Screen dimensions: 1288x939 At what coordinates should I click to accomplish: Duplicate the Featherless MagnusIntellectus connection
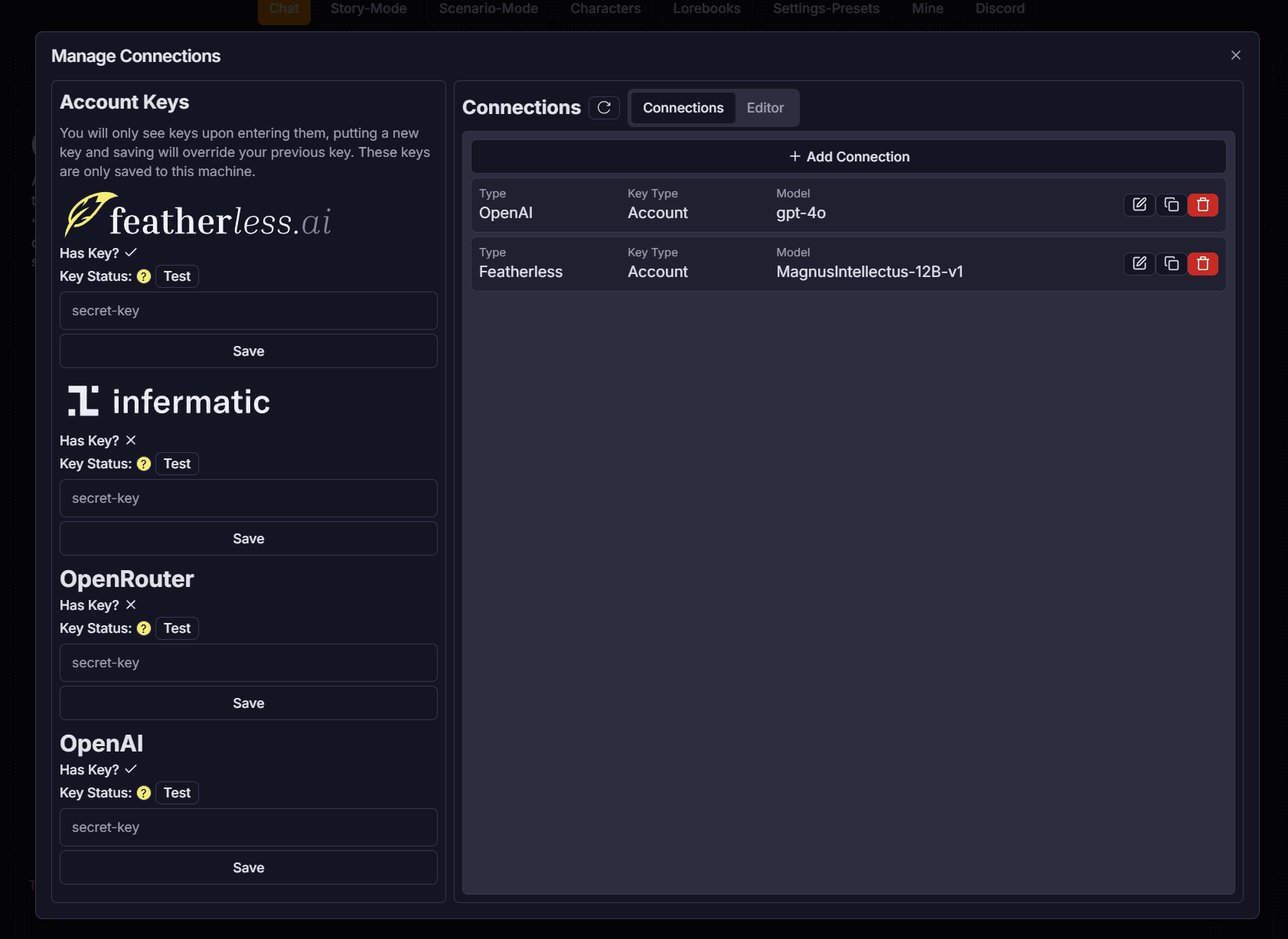click(x=1171, y=263)
